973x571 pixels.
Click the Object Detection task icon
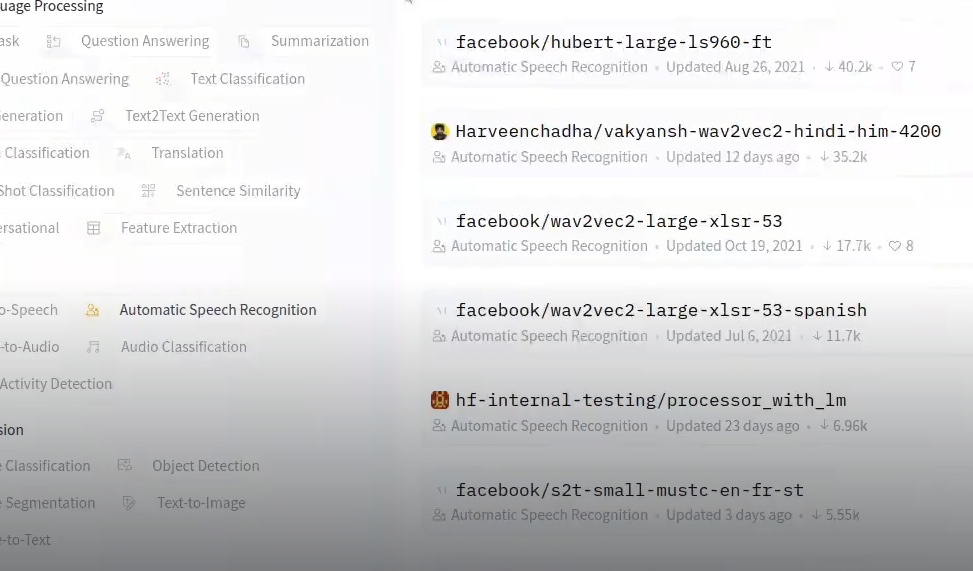[x=125, y=465]
